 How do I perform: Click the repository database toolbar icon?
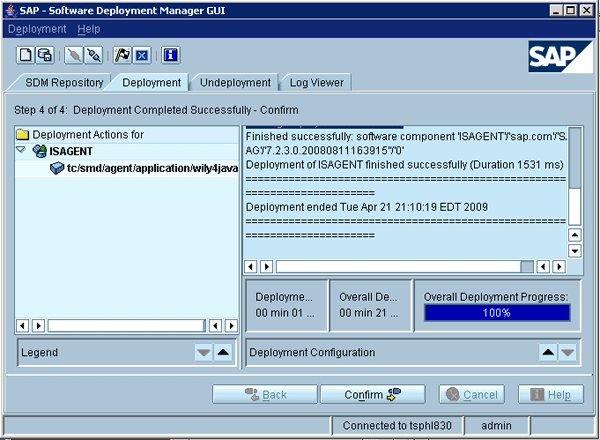[x=45, y=55]
